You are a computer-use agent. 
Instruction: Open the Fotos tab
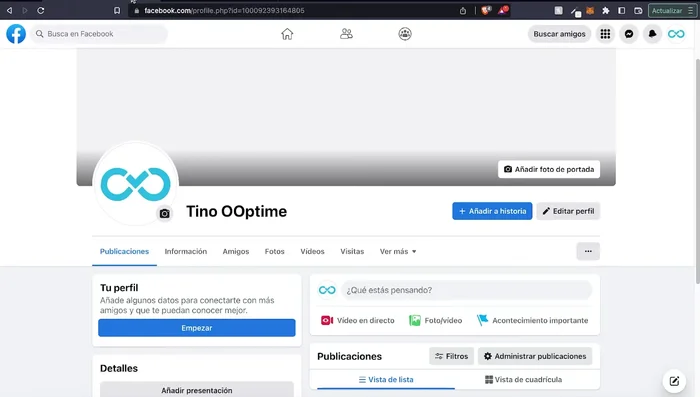[275, 251]
